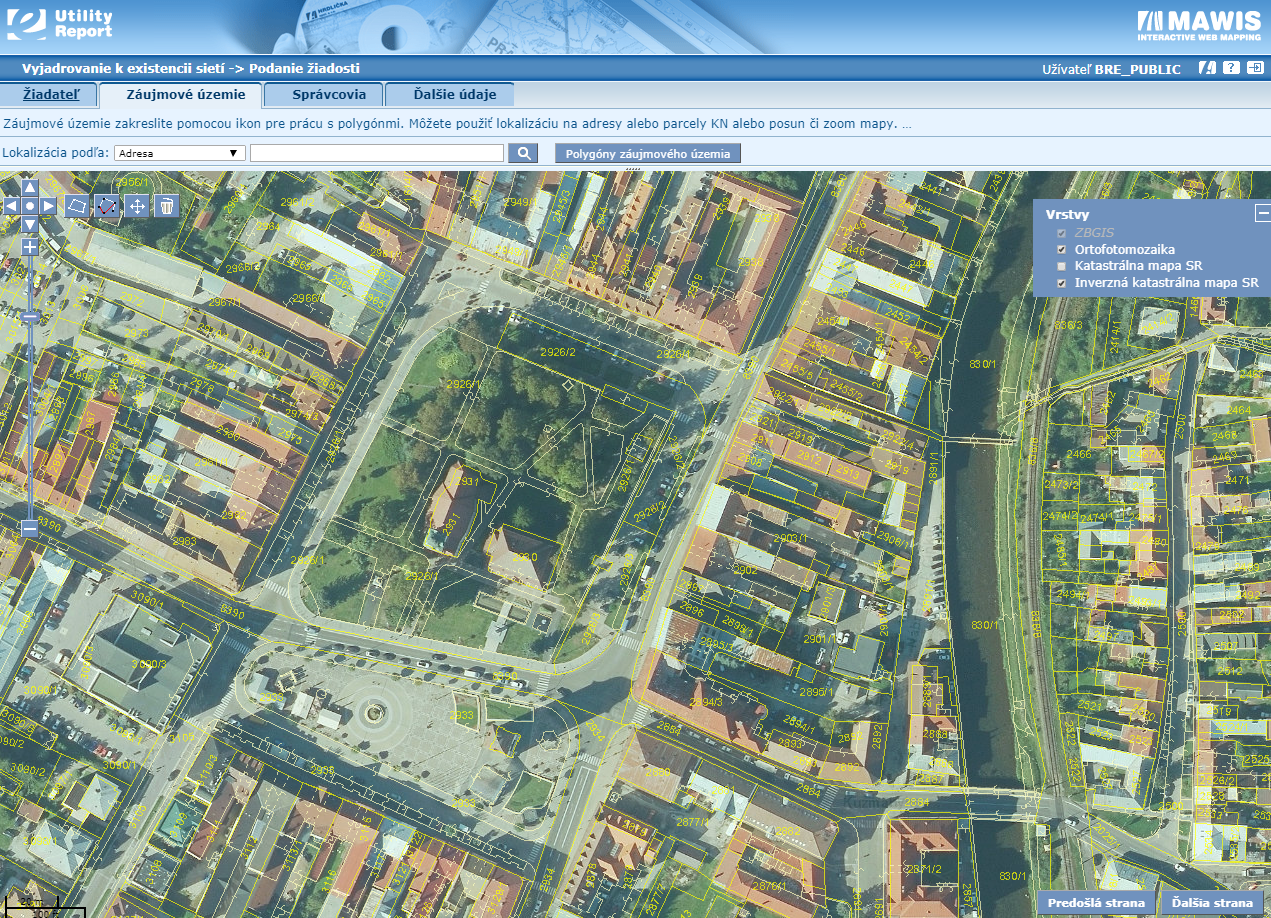The height and width of the screenshot is (918, 1271).
Task: Uncheck the Ortofotomozaika layer
Action: point(1062,249)
